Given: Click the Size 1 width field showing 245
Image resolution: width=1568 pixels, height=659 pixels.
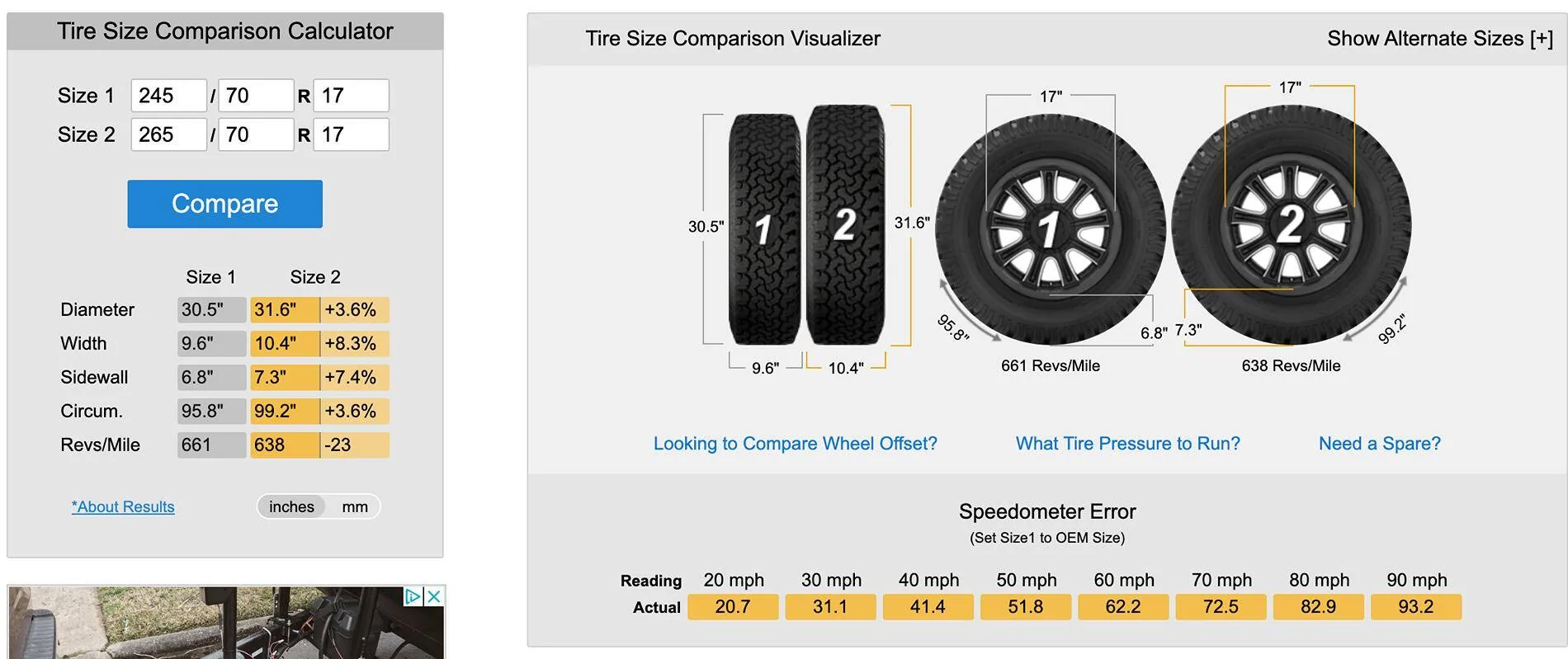Looking at the screenshot, I should (x=168, y=96).
